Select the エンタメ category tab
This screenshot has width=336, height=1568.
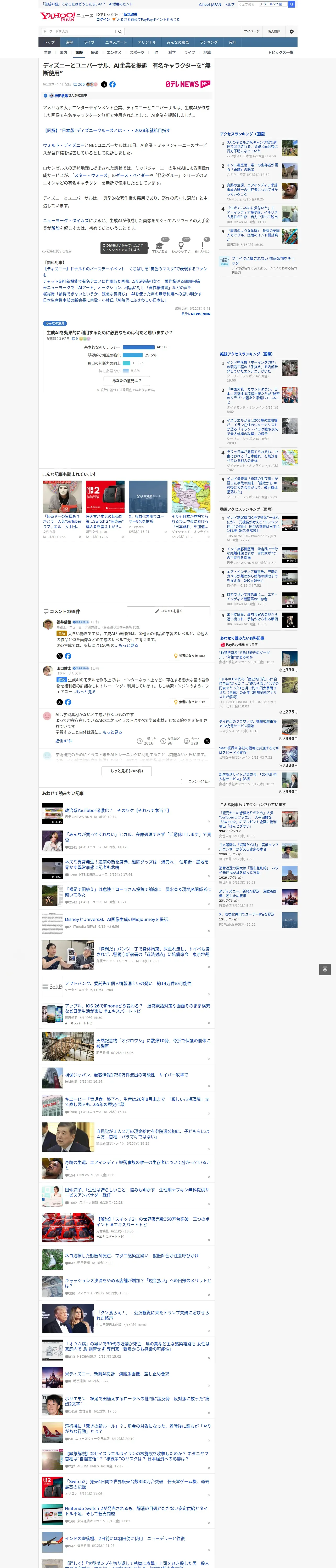114,52
